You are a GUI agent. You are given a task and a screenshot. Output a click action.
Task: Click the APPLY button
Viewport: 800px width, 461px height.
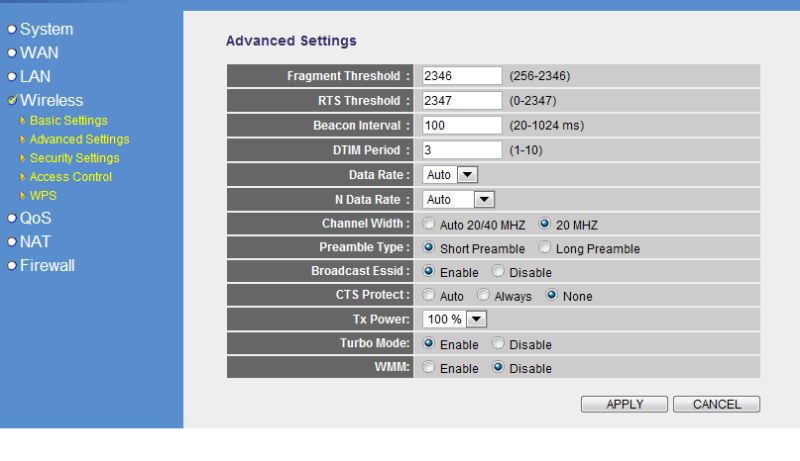click(x=624, y=404)
